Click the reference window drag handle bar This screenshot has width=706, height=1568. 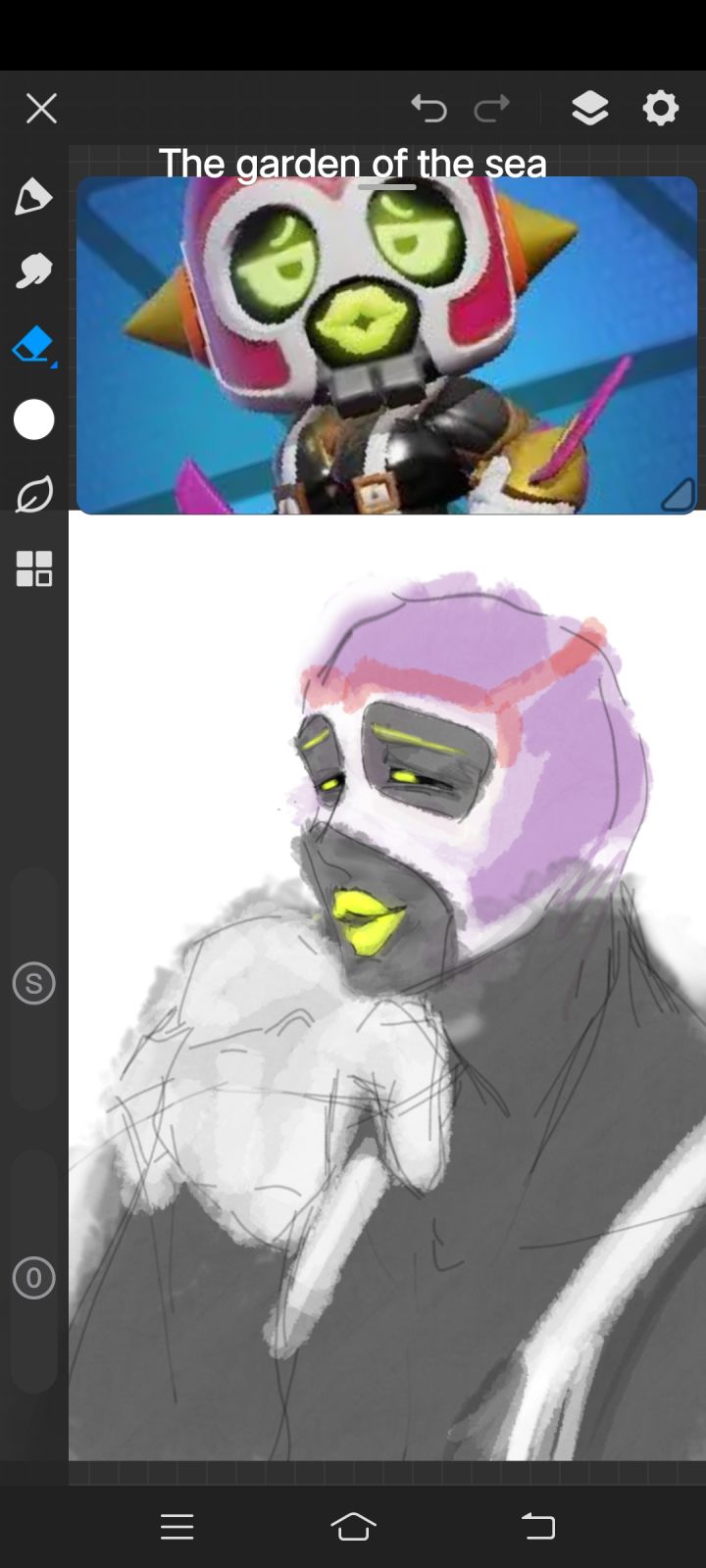click(x=386, y=186)
